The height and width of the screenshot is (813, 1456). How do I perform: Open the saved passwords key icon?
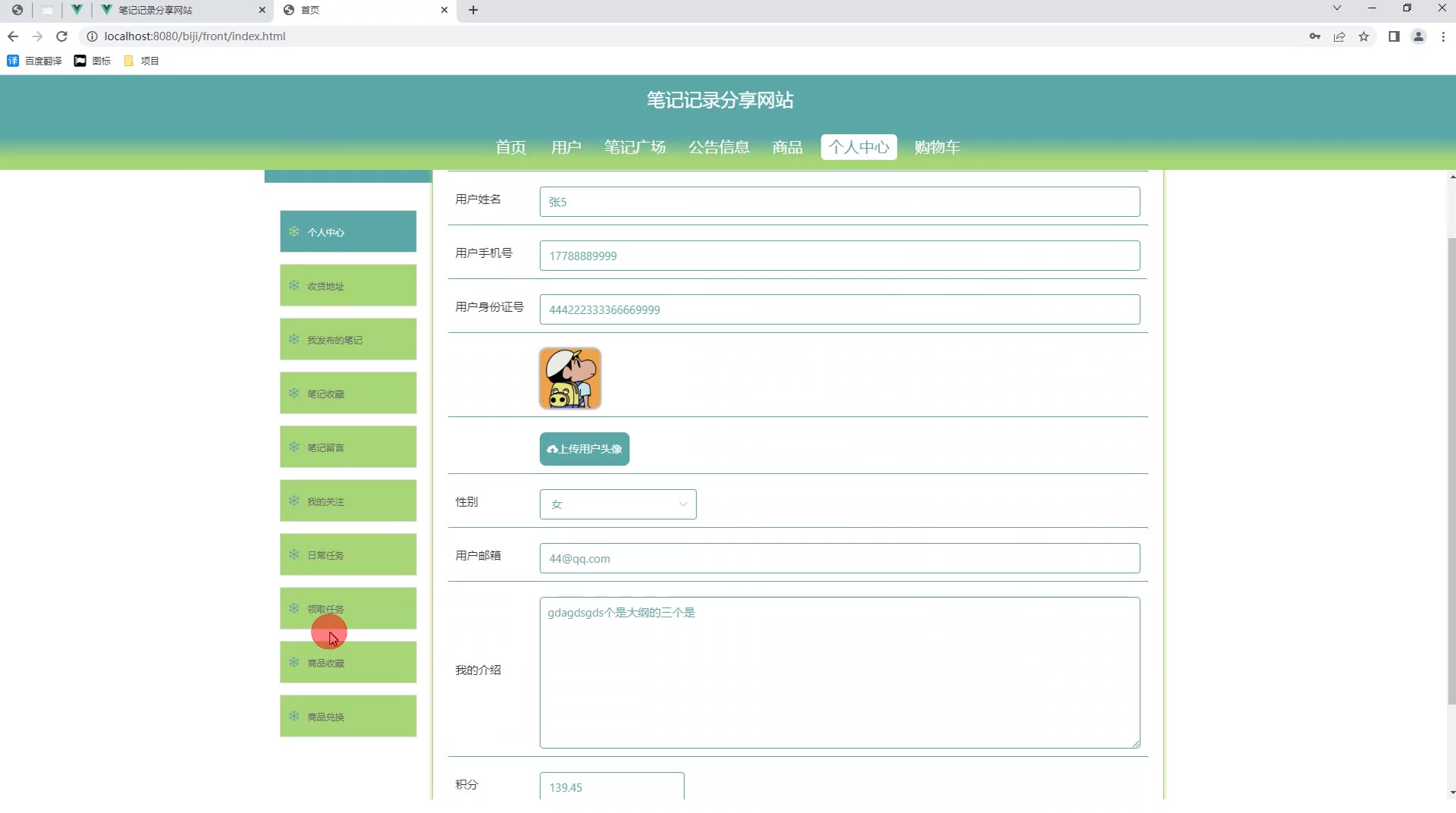[x=1315, y=36]
